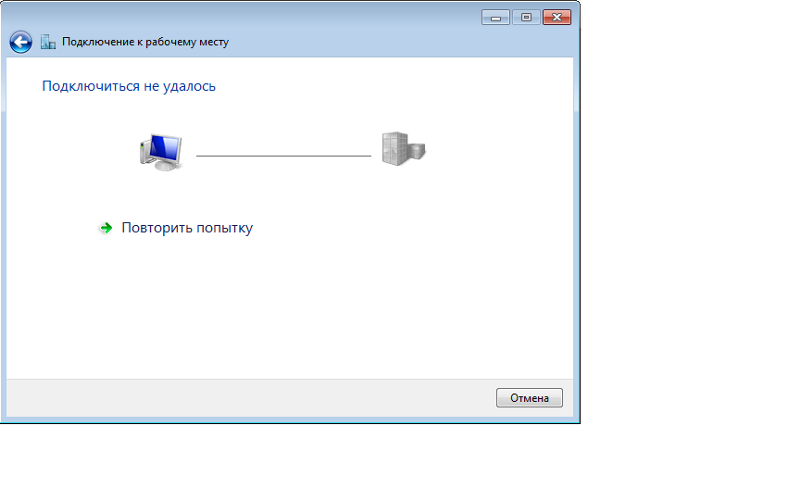The image size is (800, 500).
Task: Maximize the connection wizard window
Action: click(x=526, y=17)
